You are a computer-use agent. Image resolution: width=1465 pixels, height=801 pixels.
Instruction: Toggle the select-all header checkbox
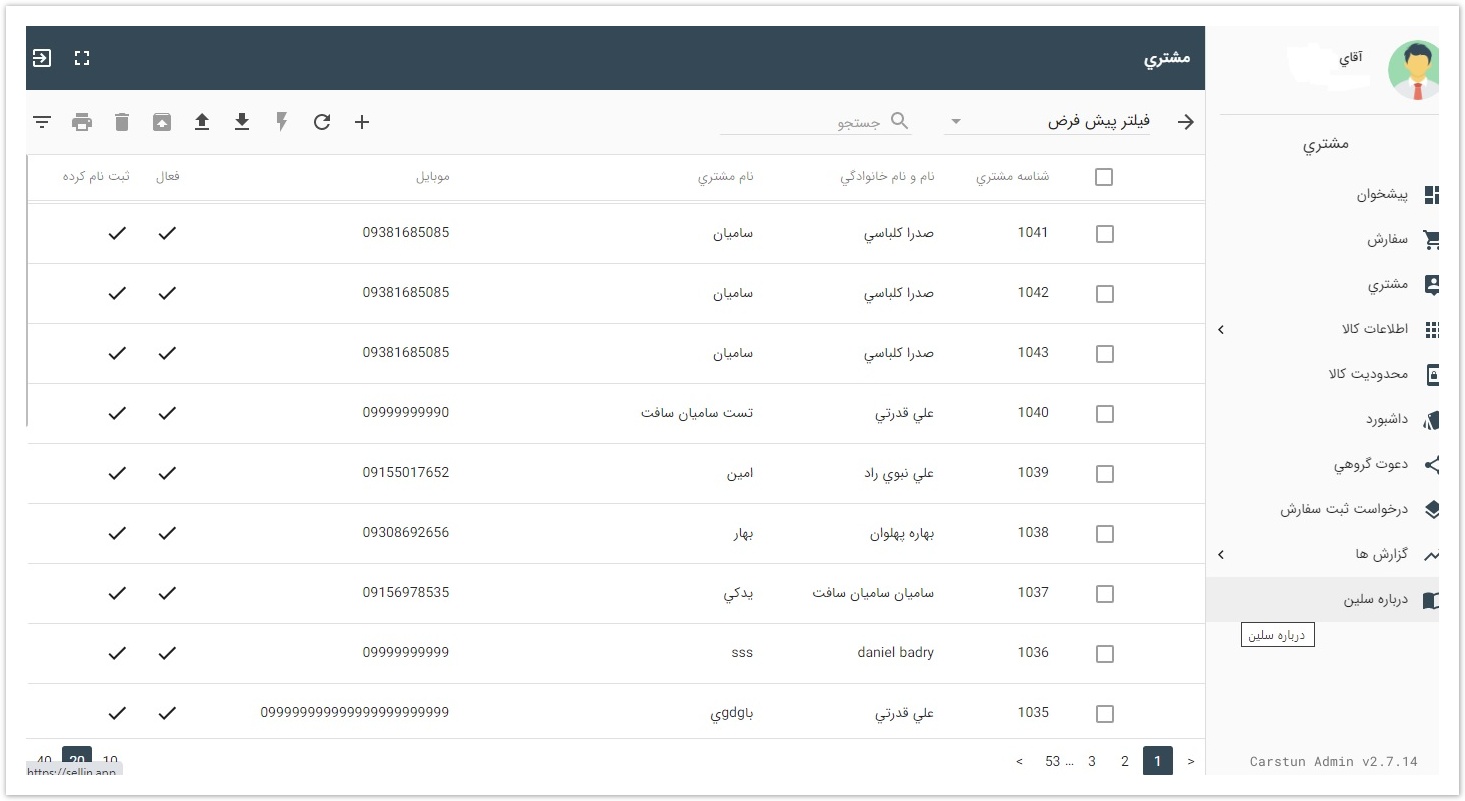[x=1104, y=177]
